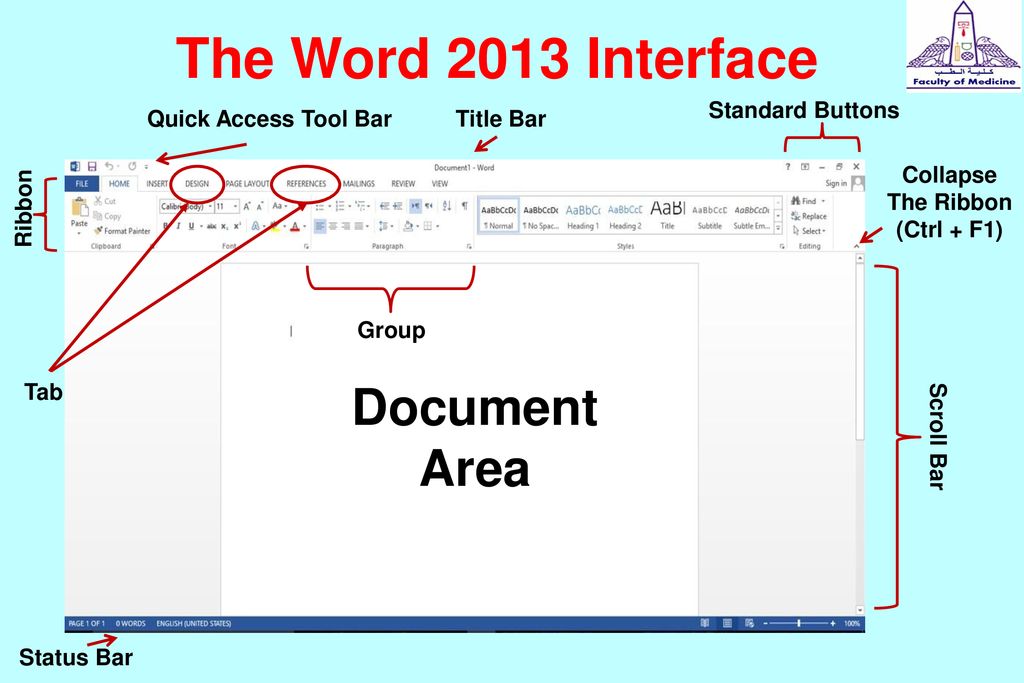The width and height of the screenshot is (1024, 683).
Task: Click the Decrease Indent icon
Action: click(385, 206)
